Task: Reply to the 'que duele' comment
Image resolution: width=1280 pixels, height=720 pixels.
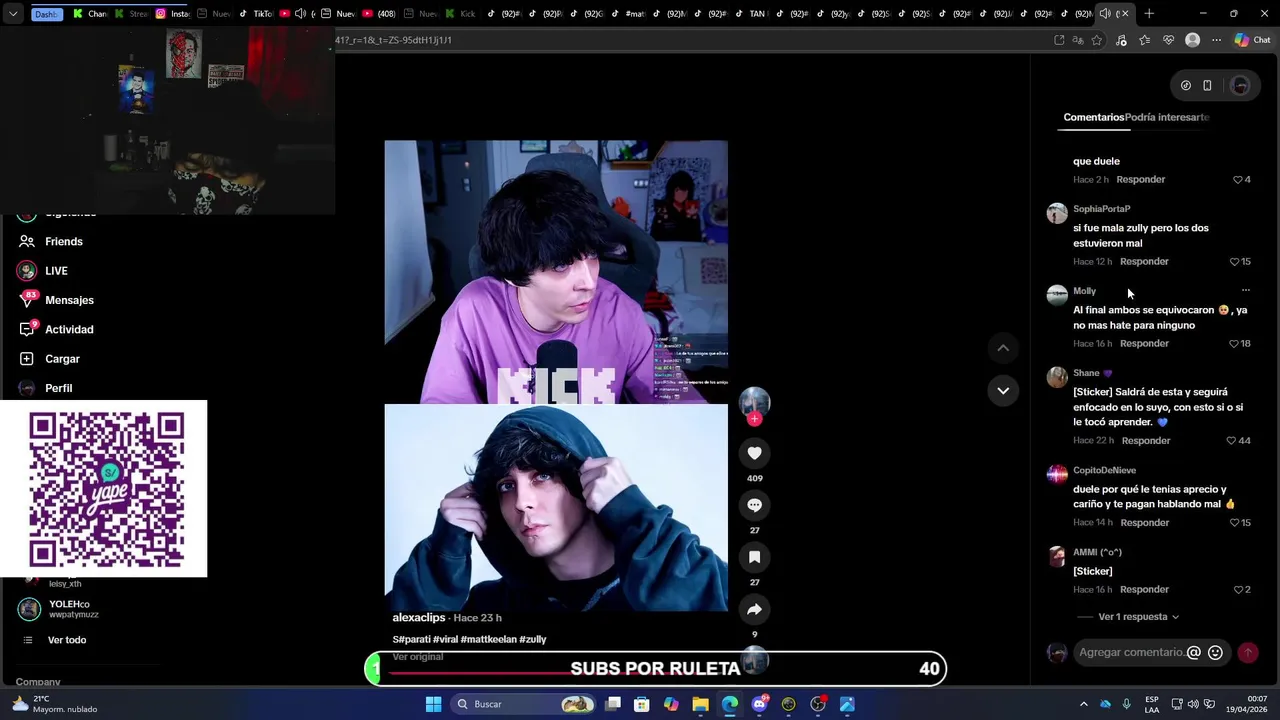Action: tap(1141, 179)
